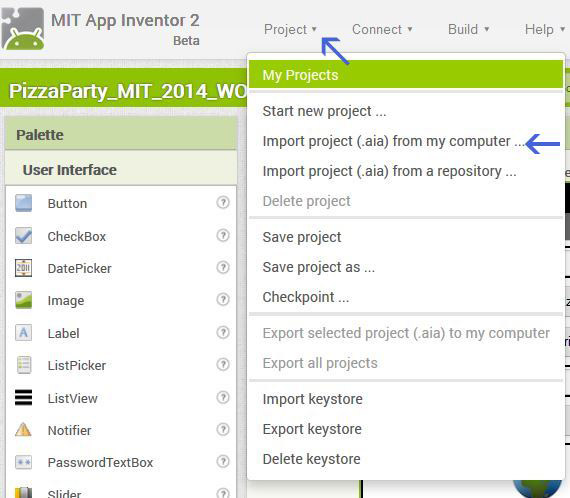Choose Save project as menu item
The height and width of the screenshot is (498, 570).
point(406,267)
